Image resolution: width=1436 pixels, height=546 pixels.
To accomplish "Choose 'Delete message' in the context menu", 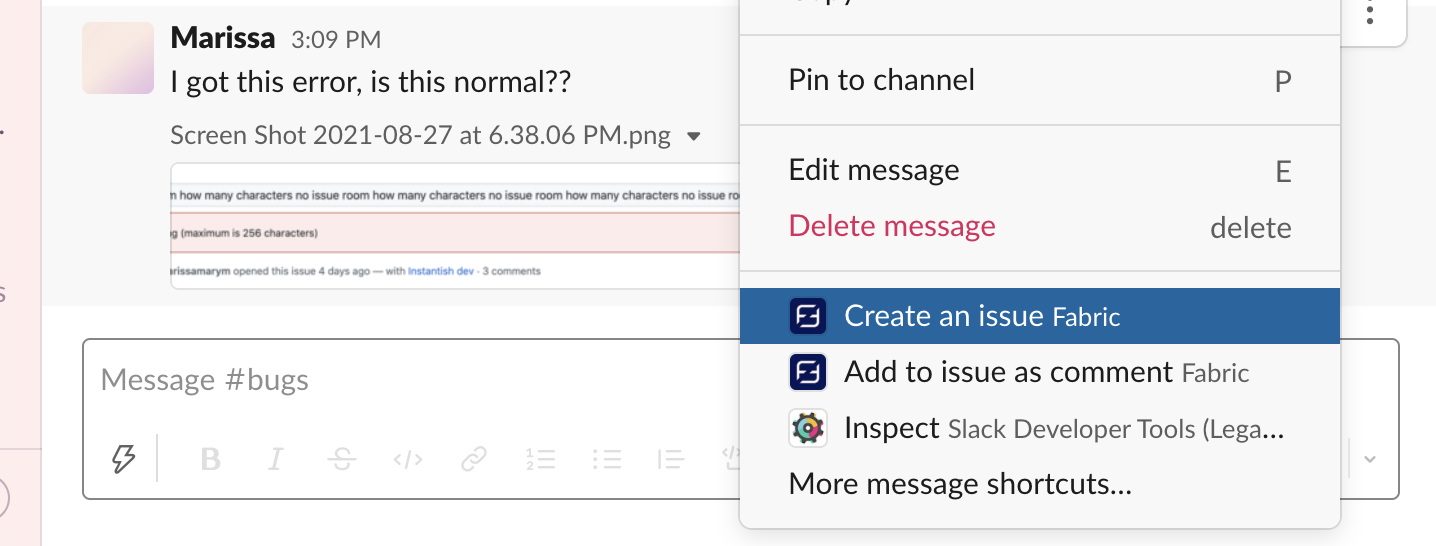I will (1040, 226).
